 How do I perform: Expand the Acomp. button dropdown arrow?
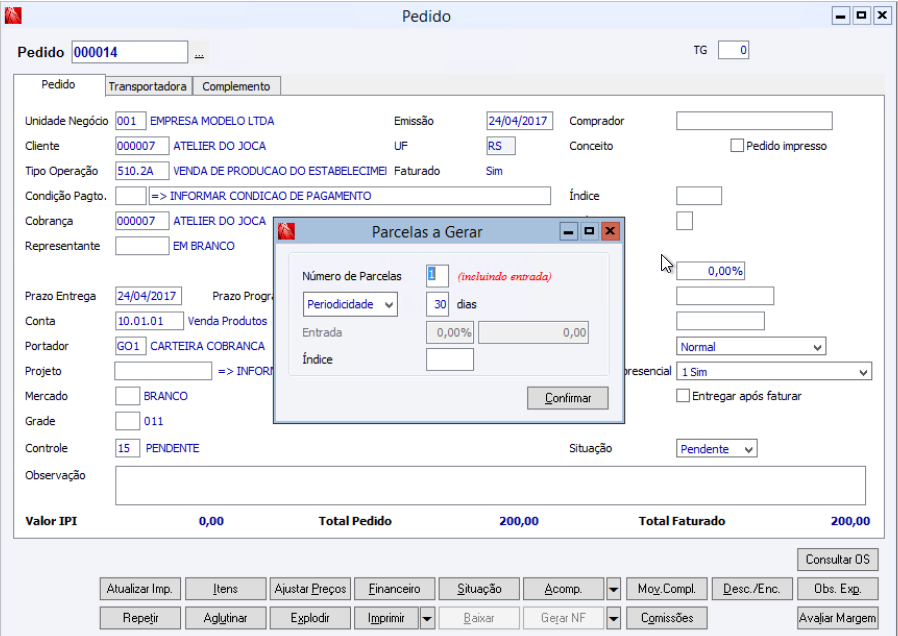tap(613, 588)
